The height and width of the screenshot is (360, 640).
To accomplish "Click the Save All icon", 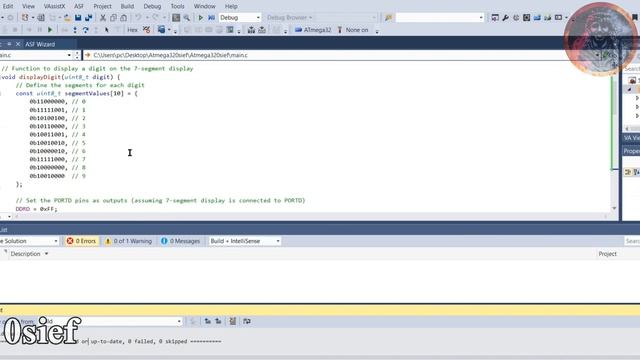I will tap(88, 18).
